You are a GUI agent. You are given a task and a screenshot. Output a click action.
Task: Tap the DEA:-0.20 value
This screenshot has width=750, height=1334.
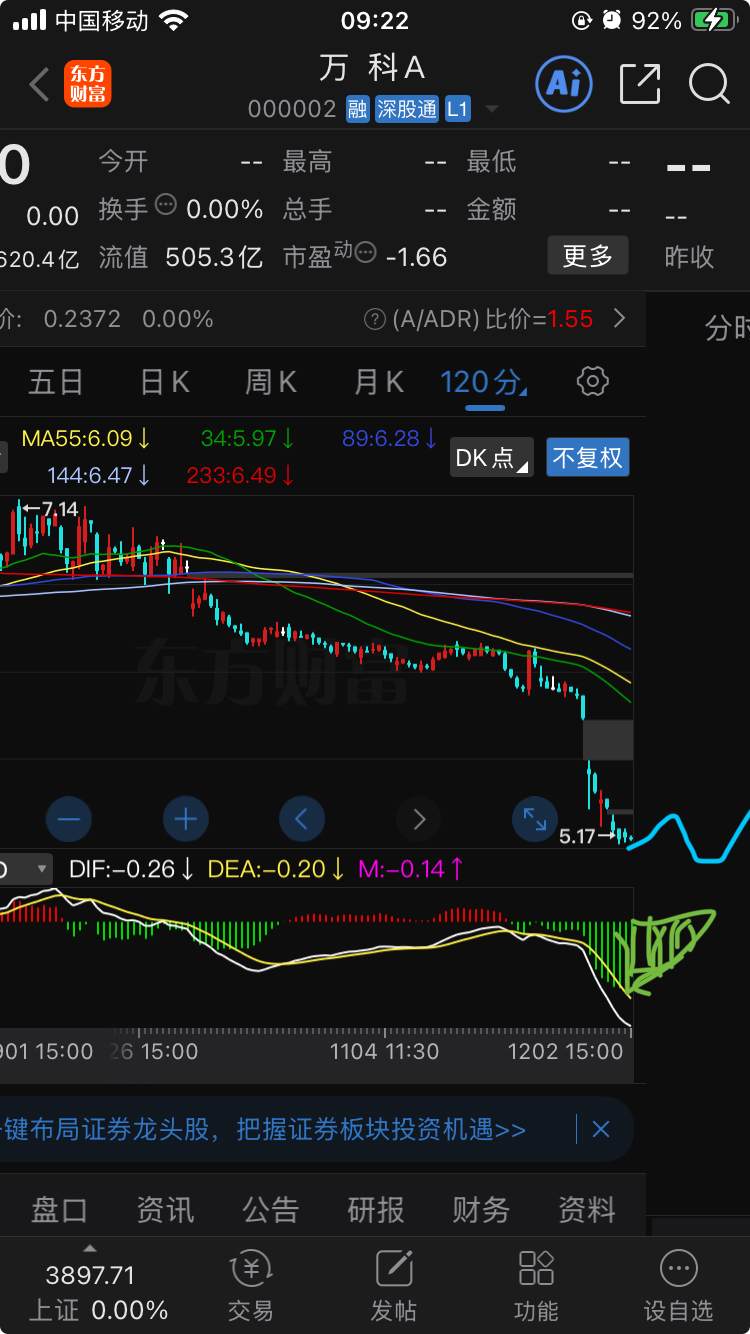[x=277, y=869]
